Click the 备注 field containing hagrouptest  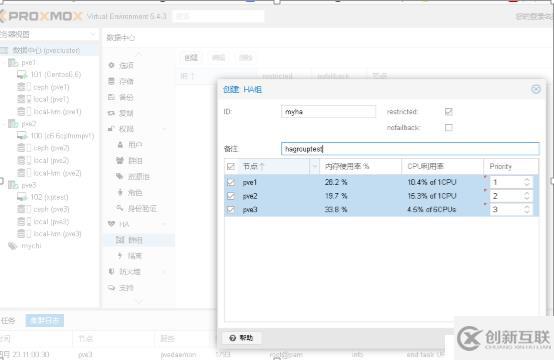pyautogui.click(x=410, y=149)
